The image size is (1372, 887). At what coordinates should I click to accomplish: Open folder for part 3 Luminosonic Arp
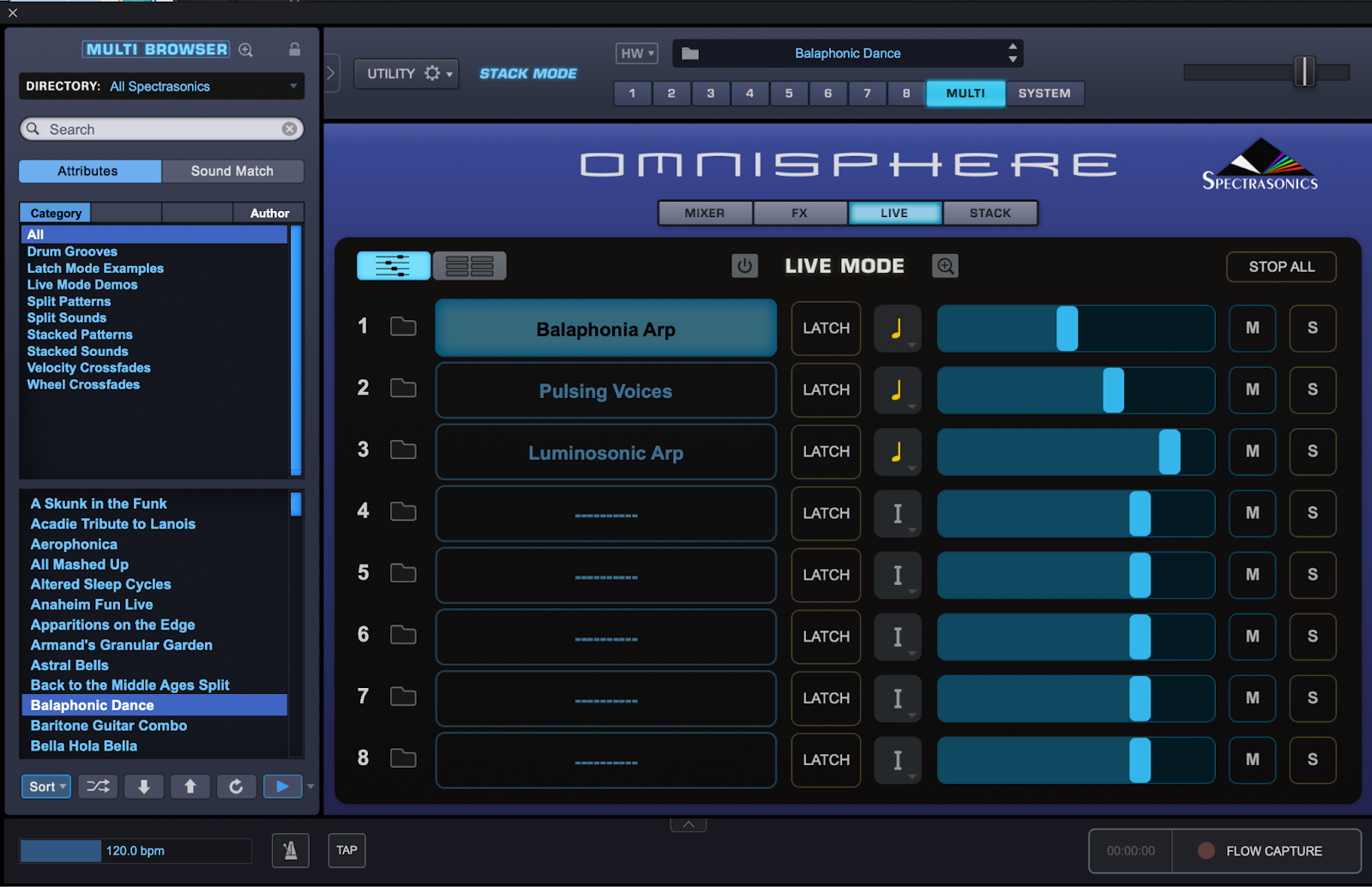click(x=403, y=450)
